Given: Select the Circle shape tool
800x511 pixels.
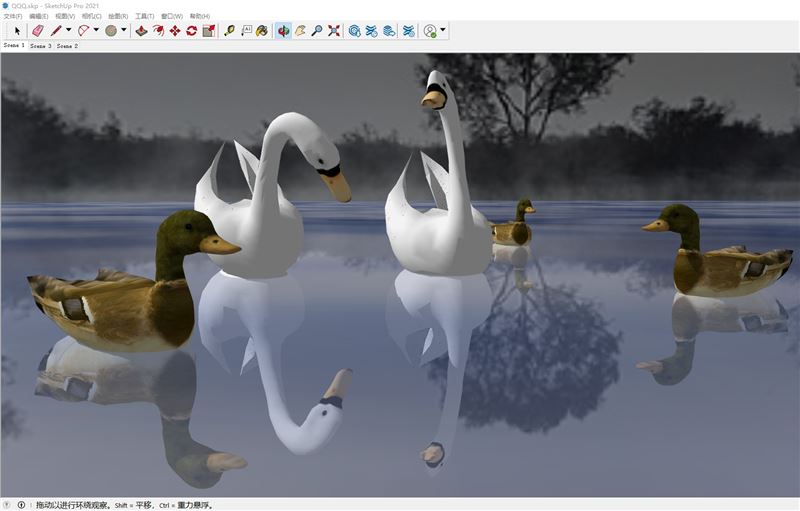Looking at the screenshot, I should [111, 31].
